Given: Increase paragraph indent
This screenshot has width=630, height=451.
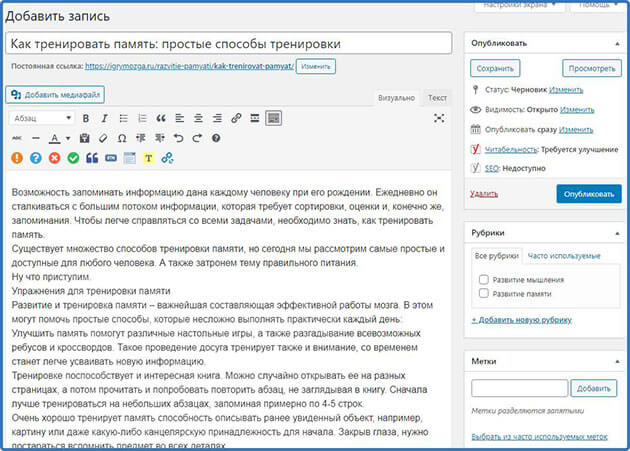Looking at the screenshot, I should point(160,138).
